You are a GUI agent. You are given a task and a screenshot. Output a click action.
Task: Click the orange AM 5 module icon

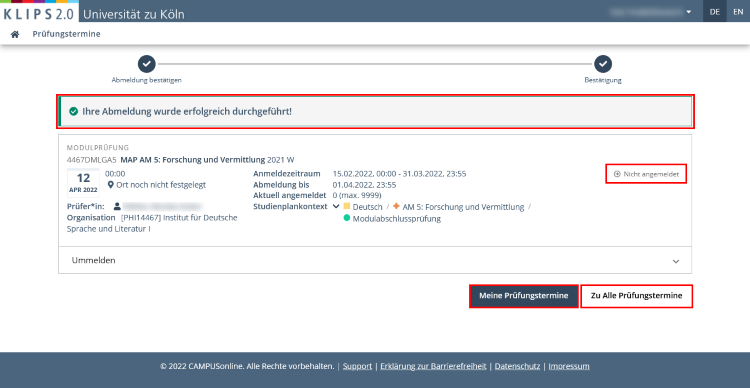tap(396, 207)
